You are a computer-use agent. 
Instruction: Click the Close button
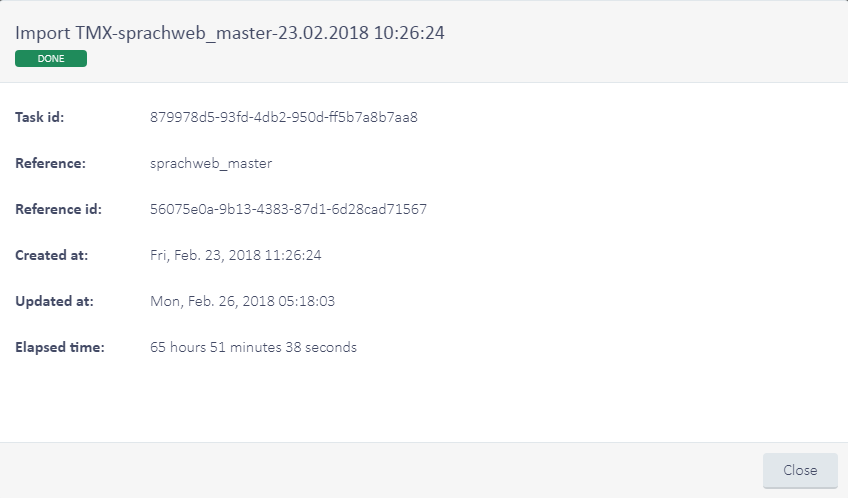point(800,470)
